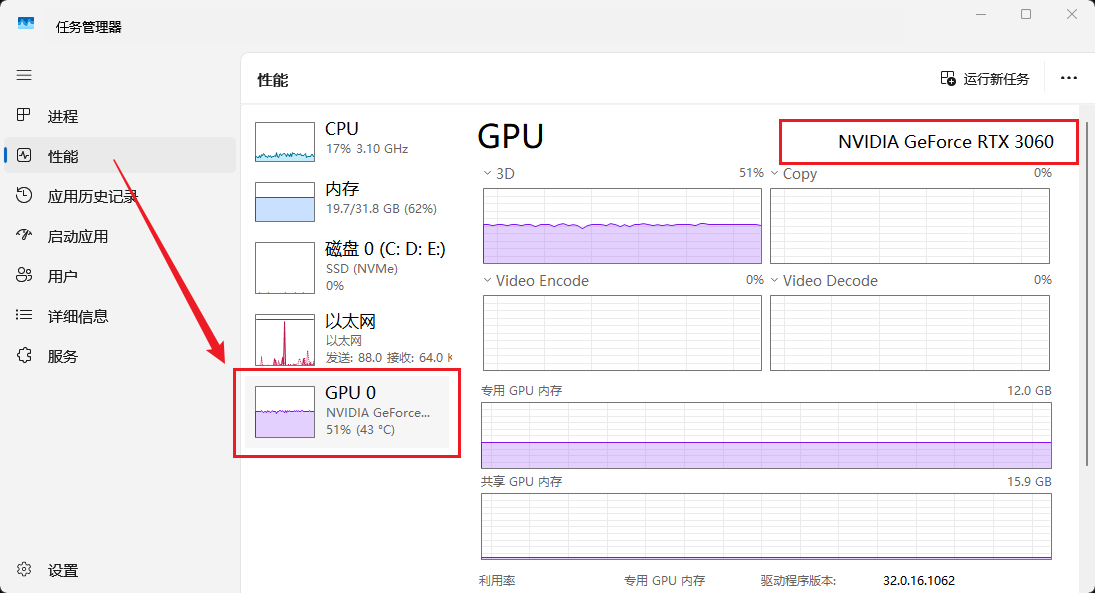This screenshot has height=593, width=1095.
Task: Click the '发送: 88.0 接收: 64.0' network text
Action: (388, 358)
